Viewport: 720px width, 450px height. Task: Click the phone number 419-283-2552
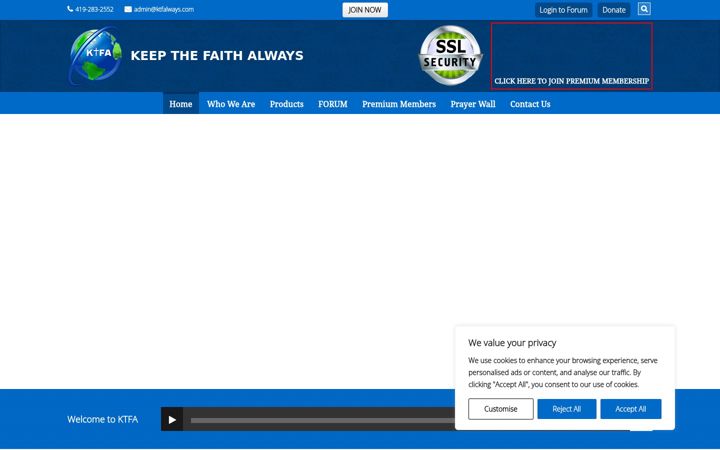coord(94,9)
